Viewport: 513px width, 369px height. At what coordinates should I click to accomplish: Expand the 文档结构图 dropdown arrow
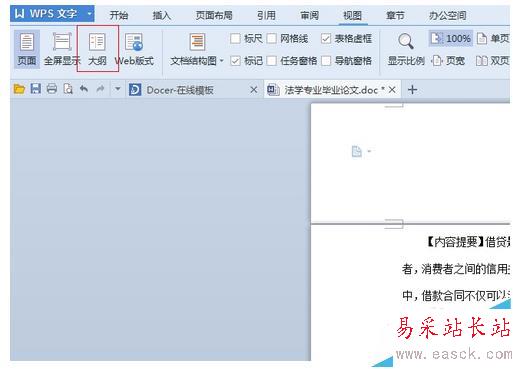point(222,61)
